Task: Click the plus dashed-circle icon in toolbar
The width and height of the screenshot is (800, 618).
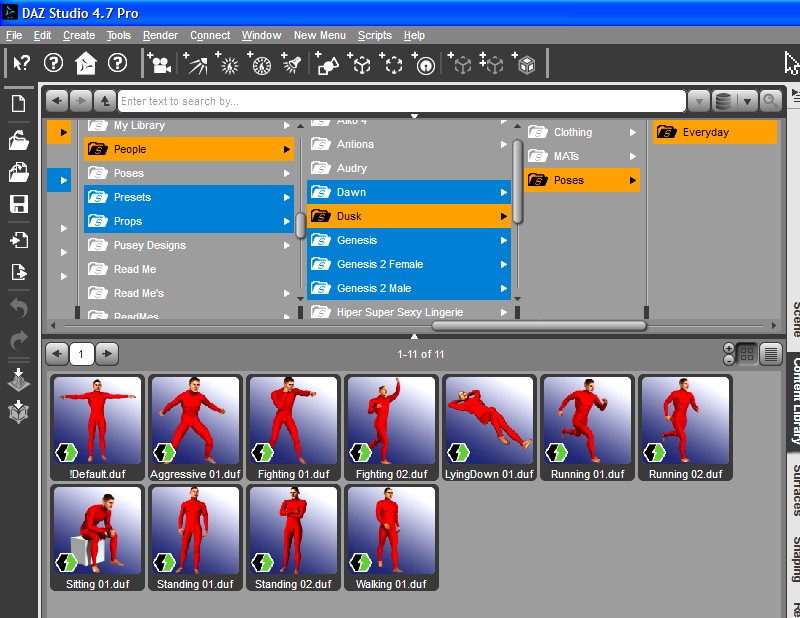Action: click(391, 64)
